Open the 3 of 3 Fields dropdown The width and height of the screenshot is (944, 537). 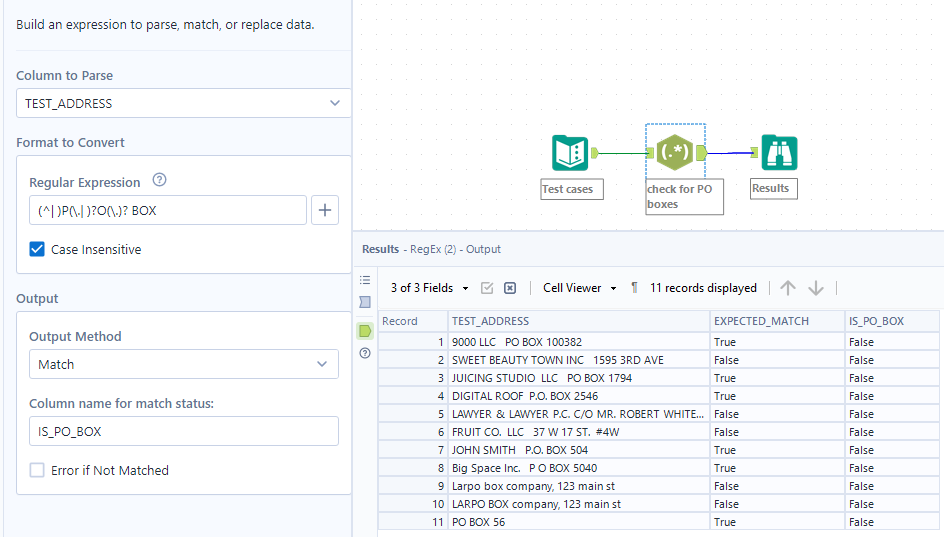point(430,288)
